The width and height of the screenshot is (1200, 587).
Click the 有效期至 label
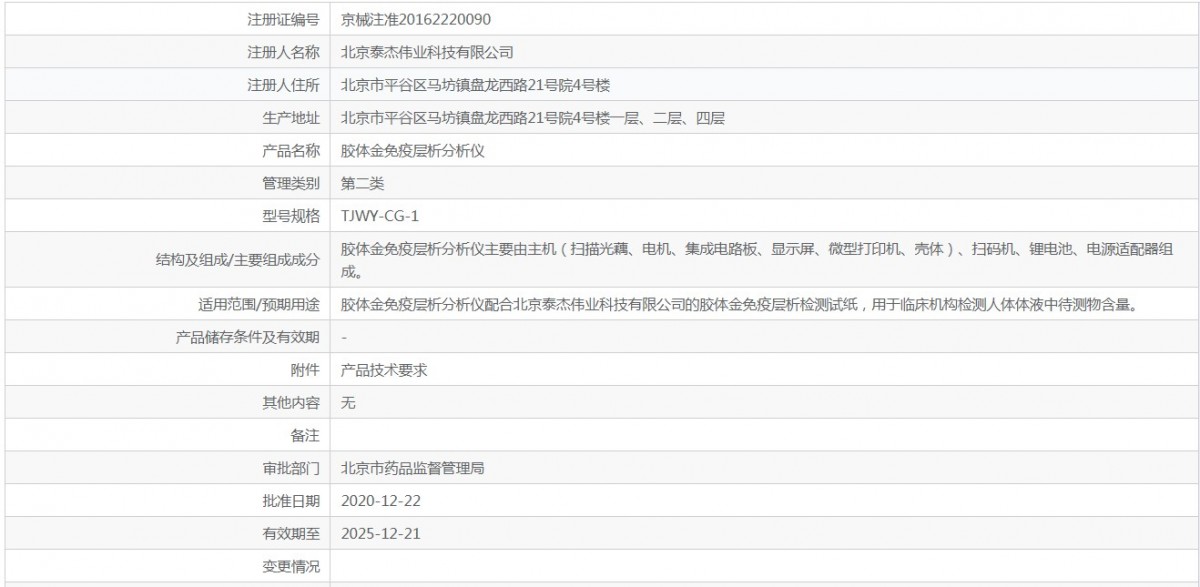coord(290,533)
